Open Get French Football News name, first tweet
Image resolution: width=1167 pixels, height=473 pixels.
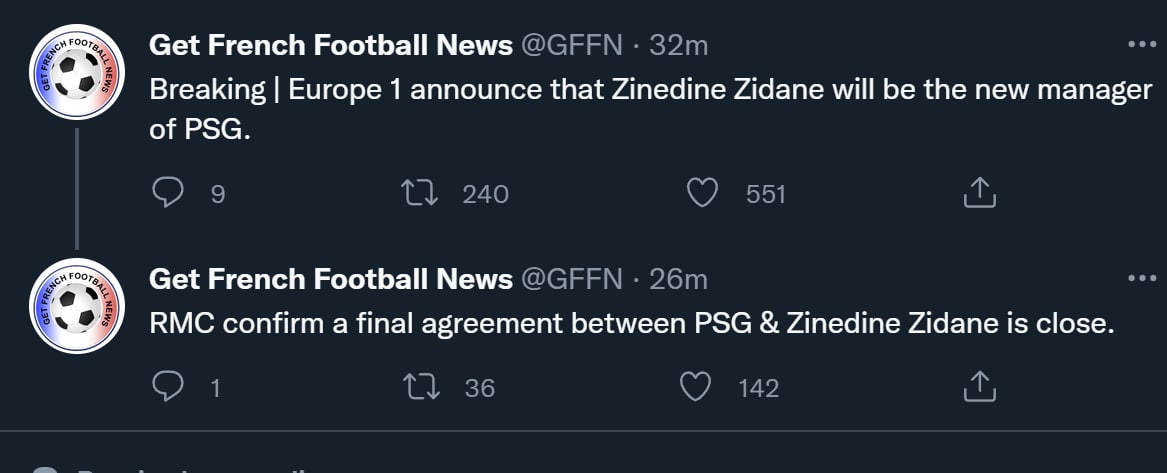(330, 45)
